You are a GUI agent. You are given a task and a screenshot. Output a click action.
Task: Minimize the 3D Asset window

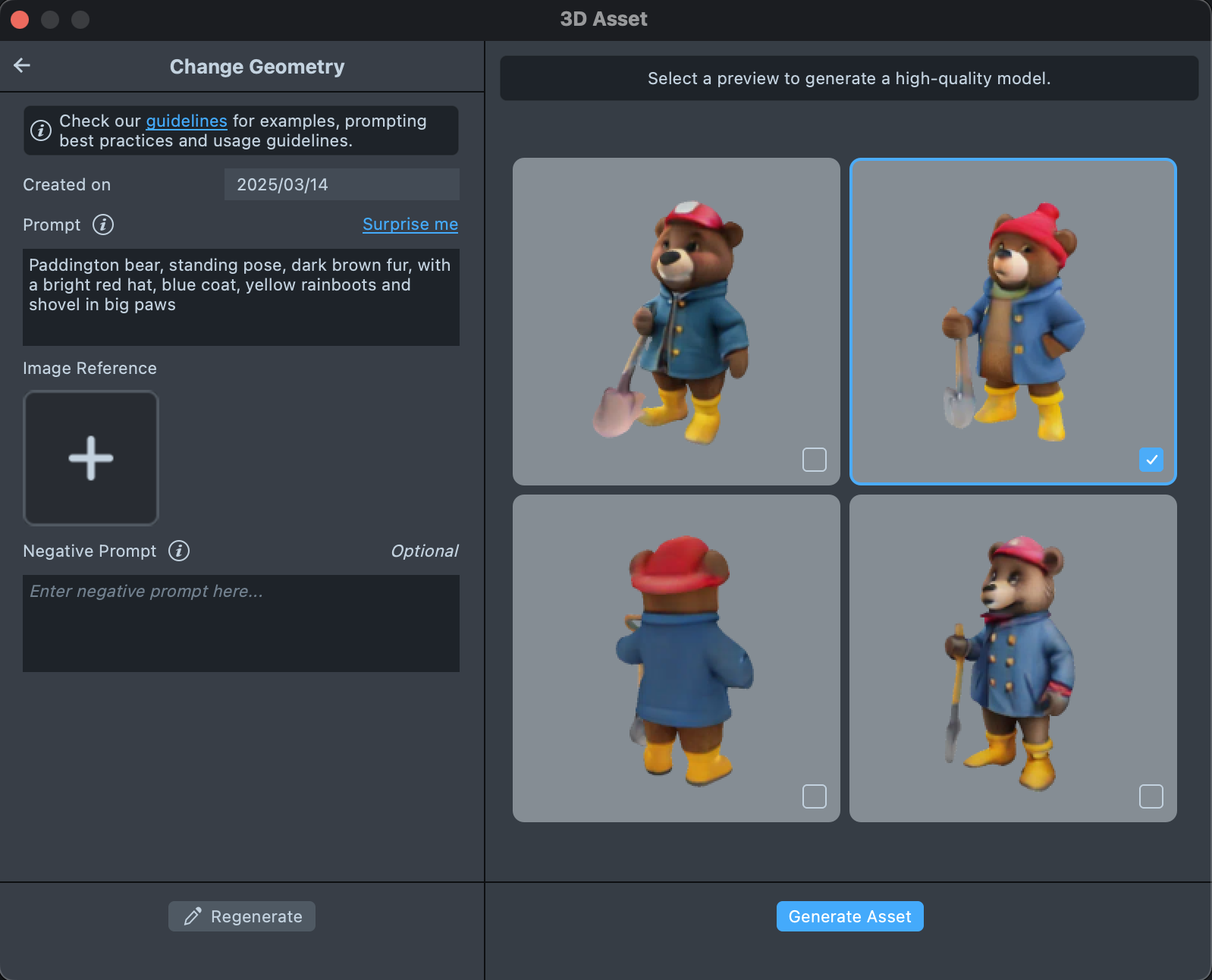[50, 20]
